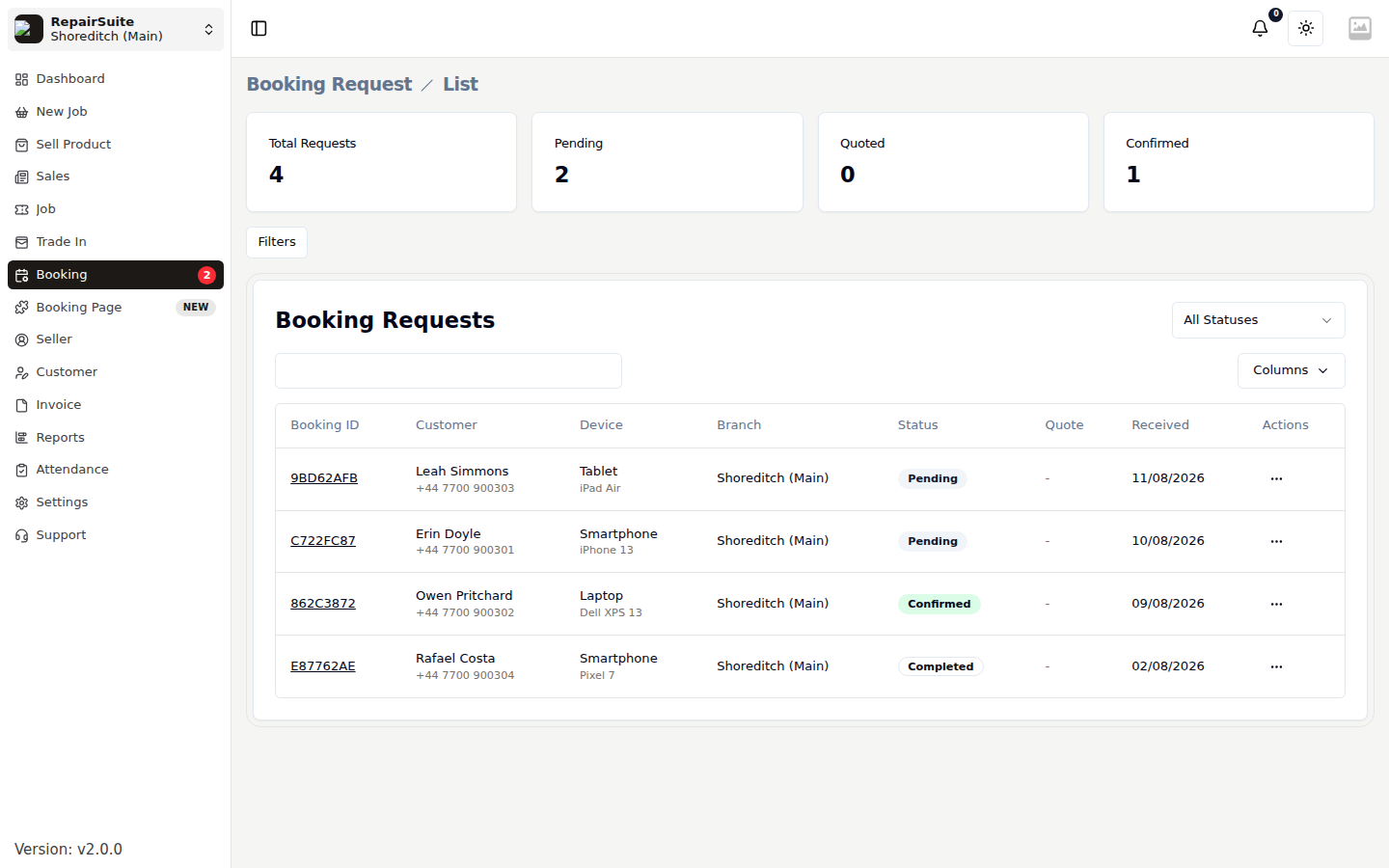
Task: Click the Customer person icon
Action: [x=21, y=372]
